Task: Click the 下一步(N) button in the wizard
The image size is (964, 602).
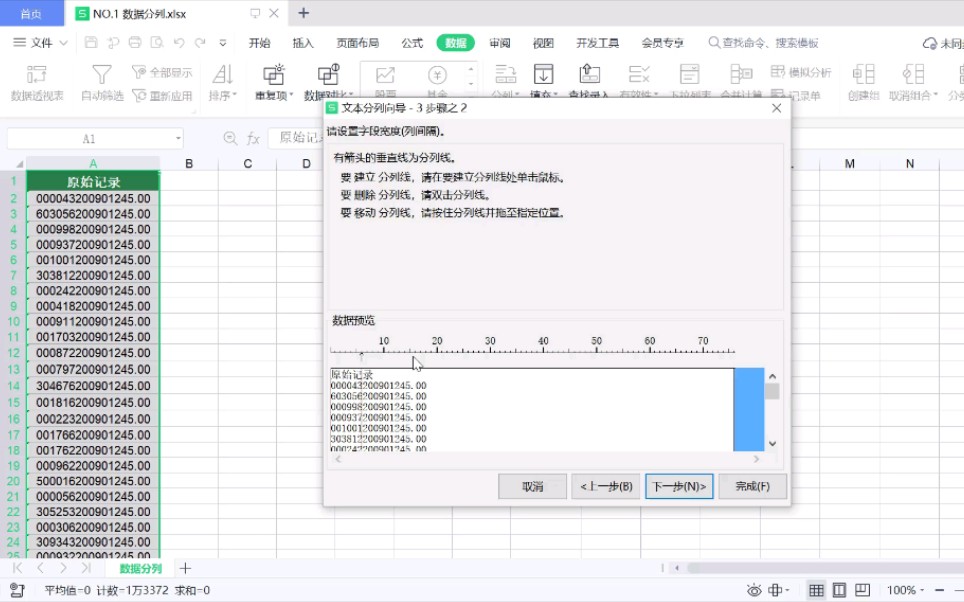Action: [x=677, y=486]
